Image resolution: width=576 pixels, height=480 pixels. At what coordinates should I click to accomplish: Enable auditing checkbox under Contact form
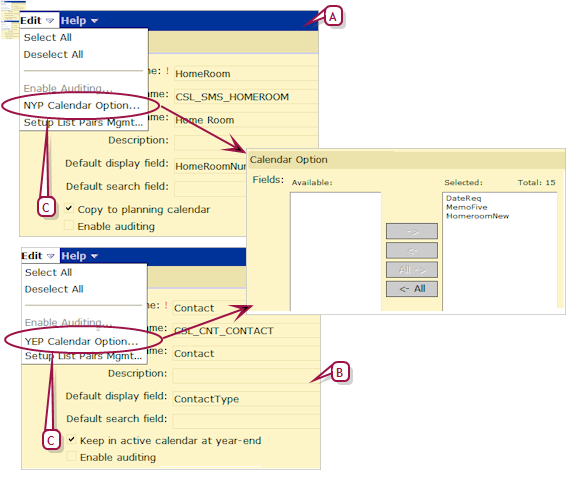click(x=72, y=456)
